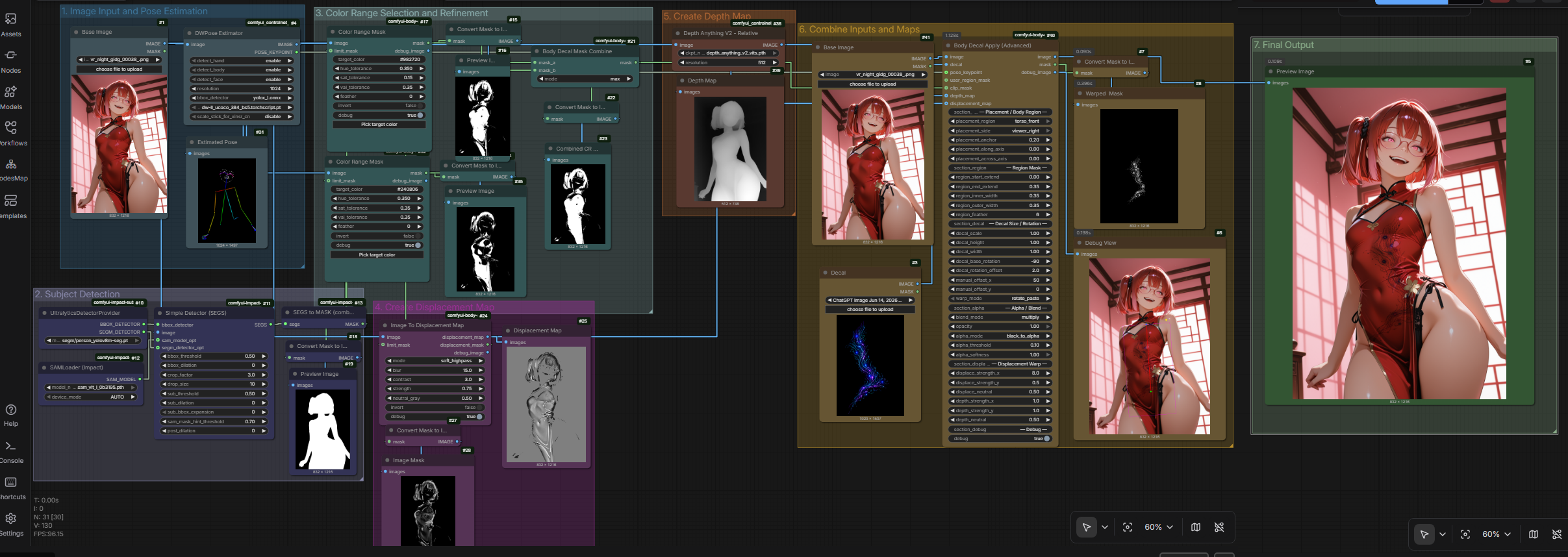
Task: Click Pick target color on lower Color Range Mask
Action: pyautogui.click(x=377, y=255)
